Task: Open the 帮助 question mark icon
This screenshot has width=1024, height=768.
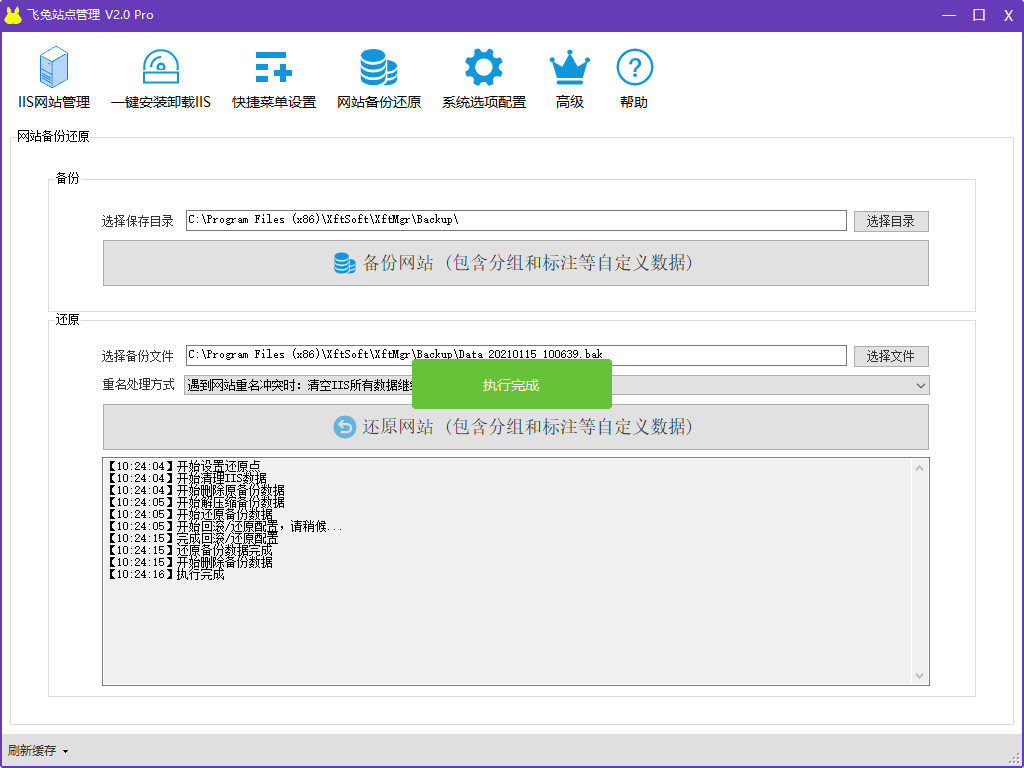Action: click(x=634, y=68)
